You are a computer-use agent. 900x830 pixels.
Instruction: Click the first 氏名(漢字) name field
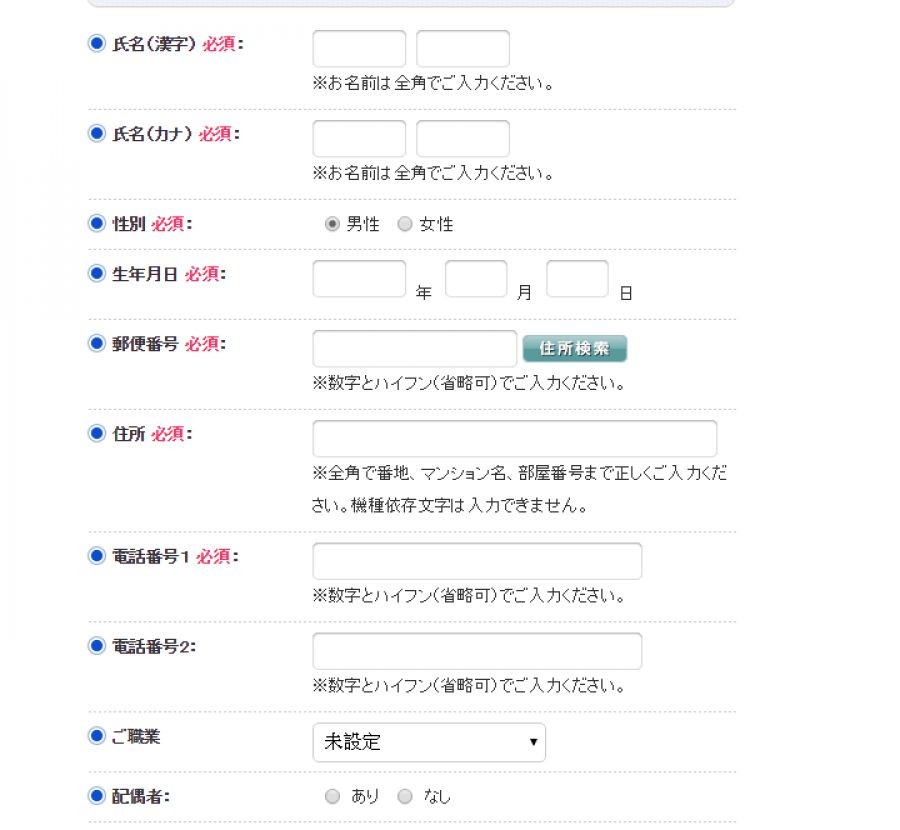pyautogui.click(x=359, y=49)
